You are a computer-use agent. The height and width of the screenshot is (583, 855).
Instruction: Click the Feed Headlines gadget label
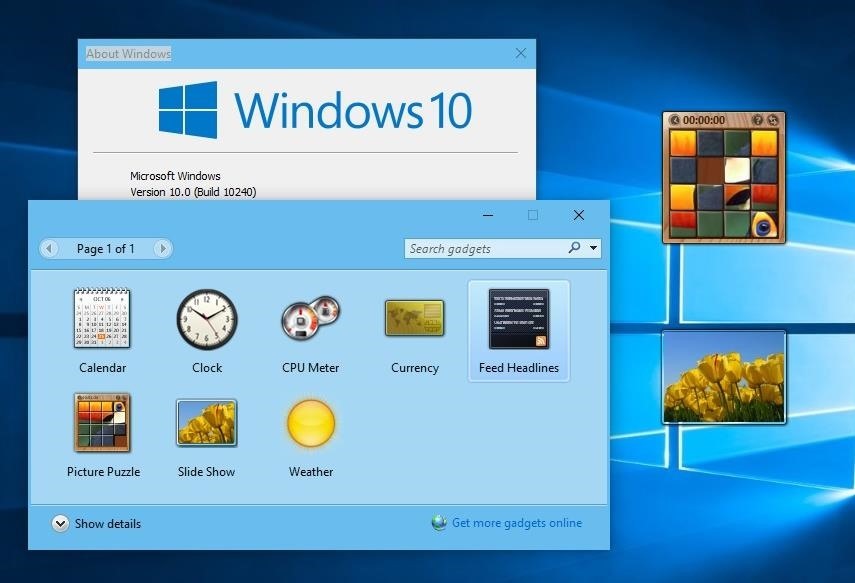click(x=519, y=368)
